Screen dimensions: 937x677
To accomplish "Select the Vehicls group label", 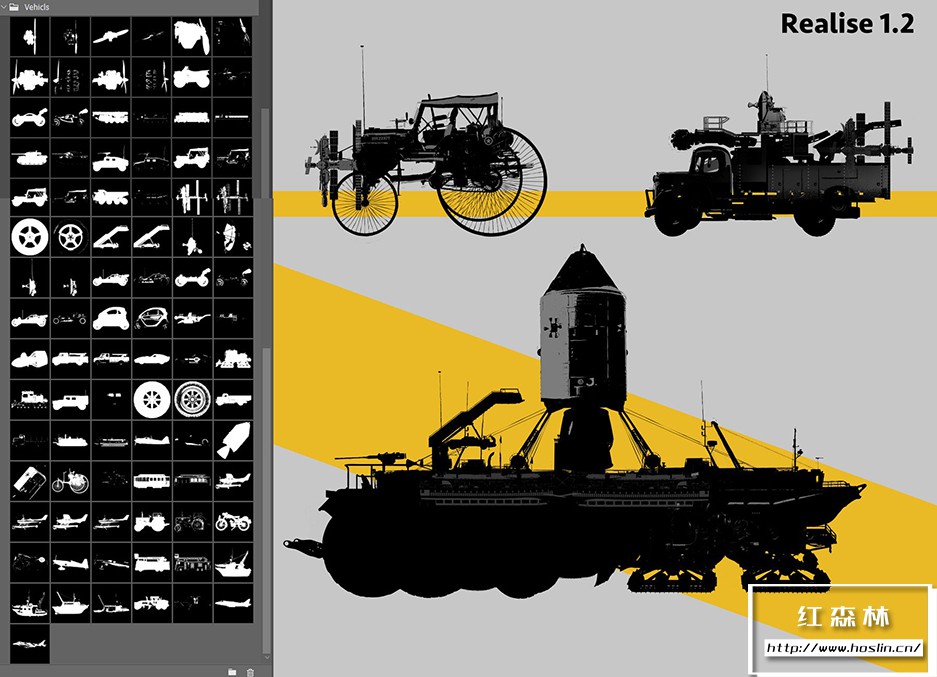I will point(37,7).
